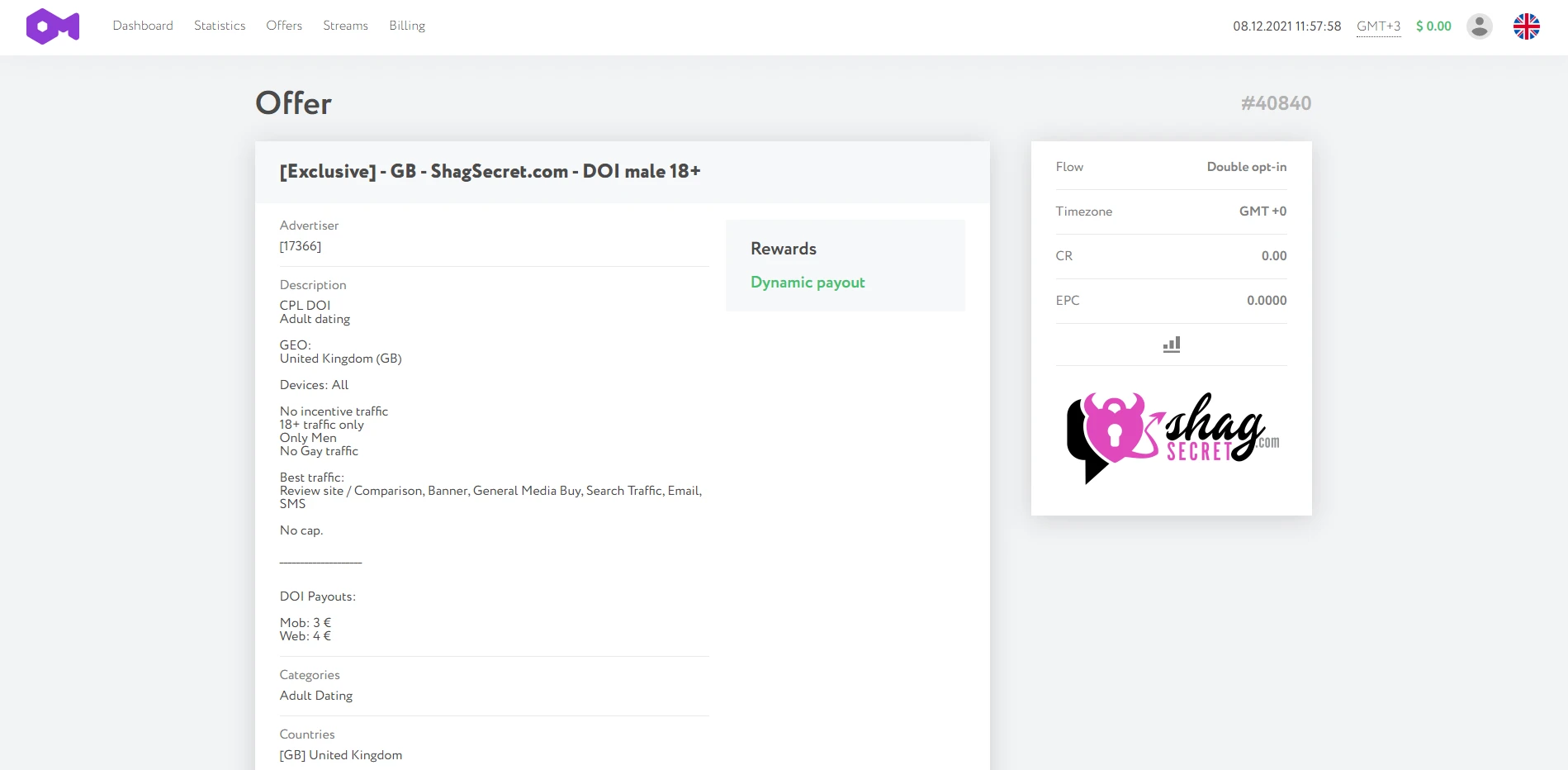Select the offer ID #40840

(1276, 103)
